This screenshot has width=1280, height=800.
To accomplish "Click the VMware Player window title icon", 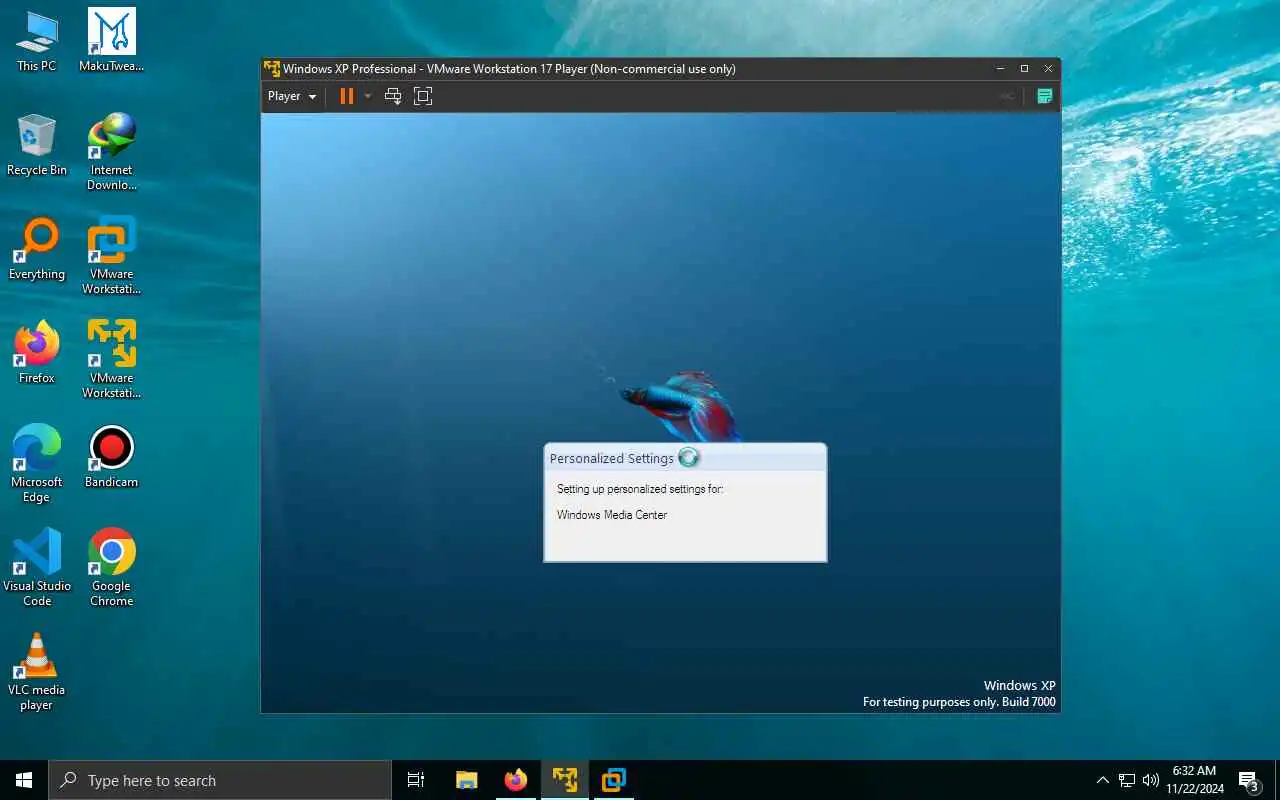I will click(271, 69).
